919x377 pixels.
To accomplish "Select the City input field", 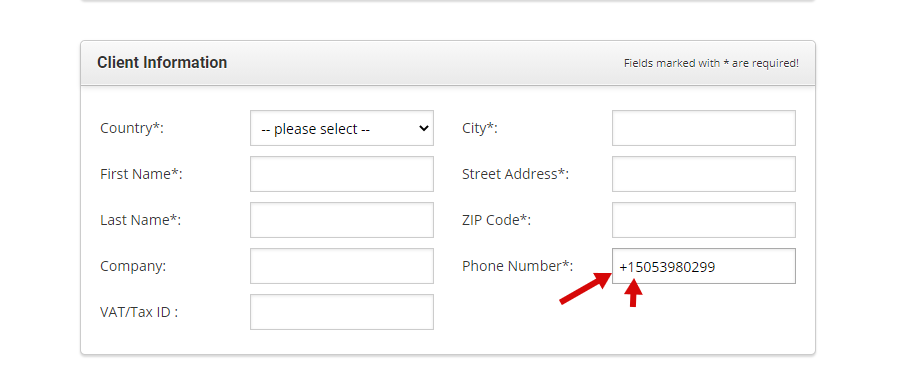I will pos(704,128).
